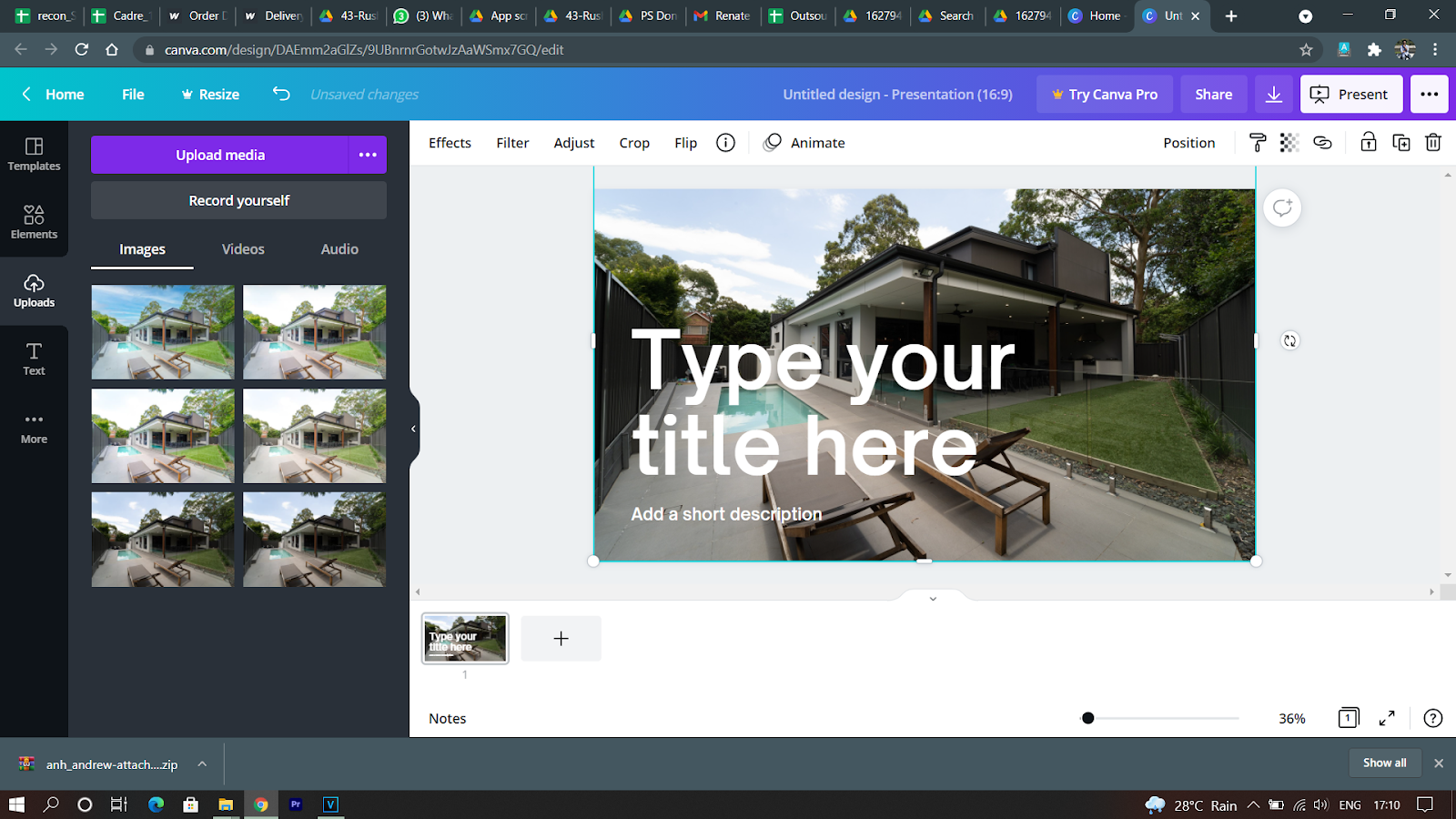The image size is (1456, 819).
Task: Add a comment using the speech bubble icon
Action: [1282, 207]
